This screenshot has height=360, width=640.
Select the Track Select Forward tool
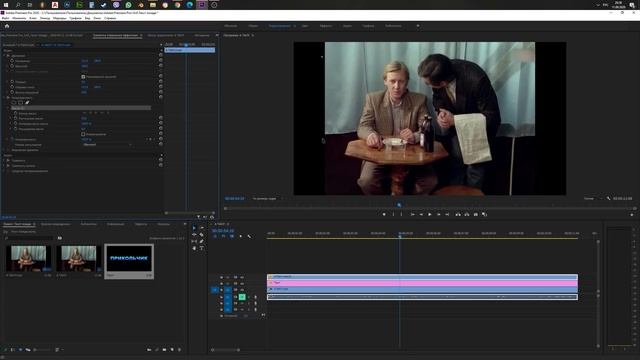pyautogui.click(x=202, y=228)
